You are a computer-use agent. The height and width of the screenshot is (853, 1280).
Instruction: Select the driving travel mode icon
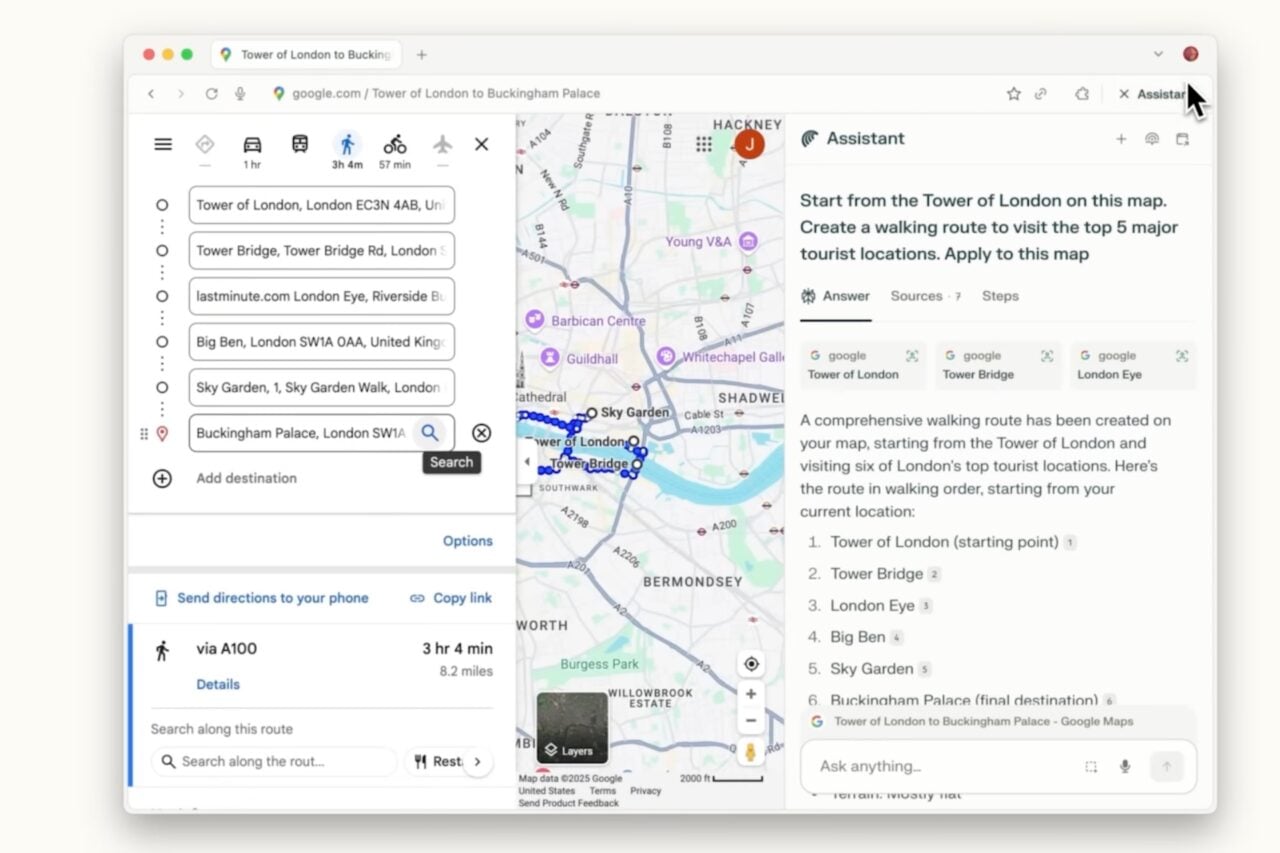coord(252,145)
